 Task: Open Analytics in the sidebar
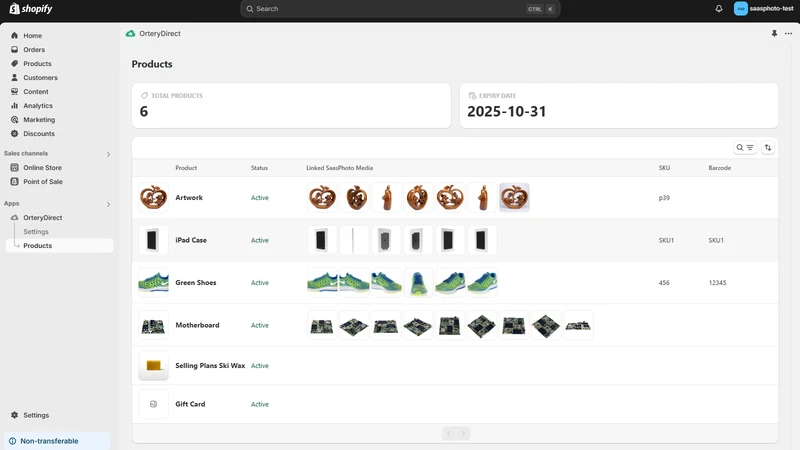pyautogui.click(x=38, y=106)
